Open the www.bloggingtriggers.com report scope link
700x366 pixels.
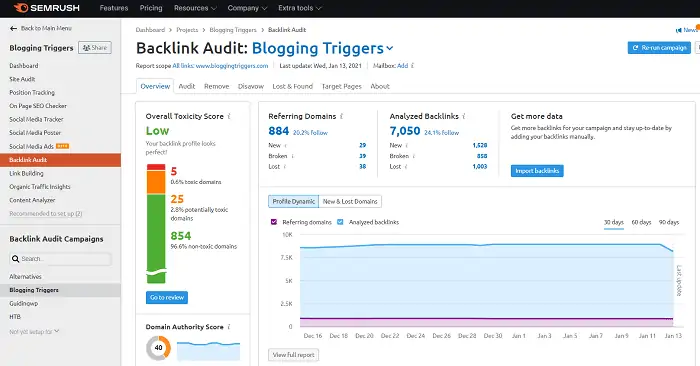tap(232, 66)
